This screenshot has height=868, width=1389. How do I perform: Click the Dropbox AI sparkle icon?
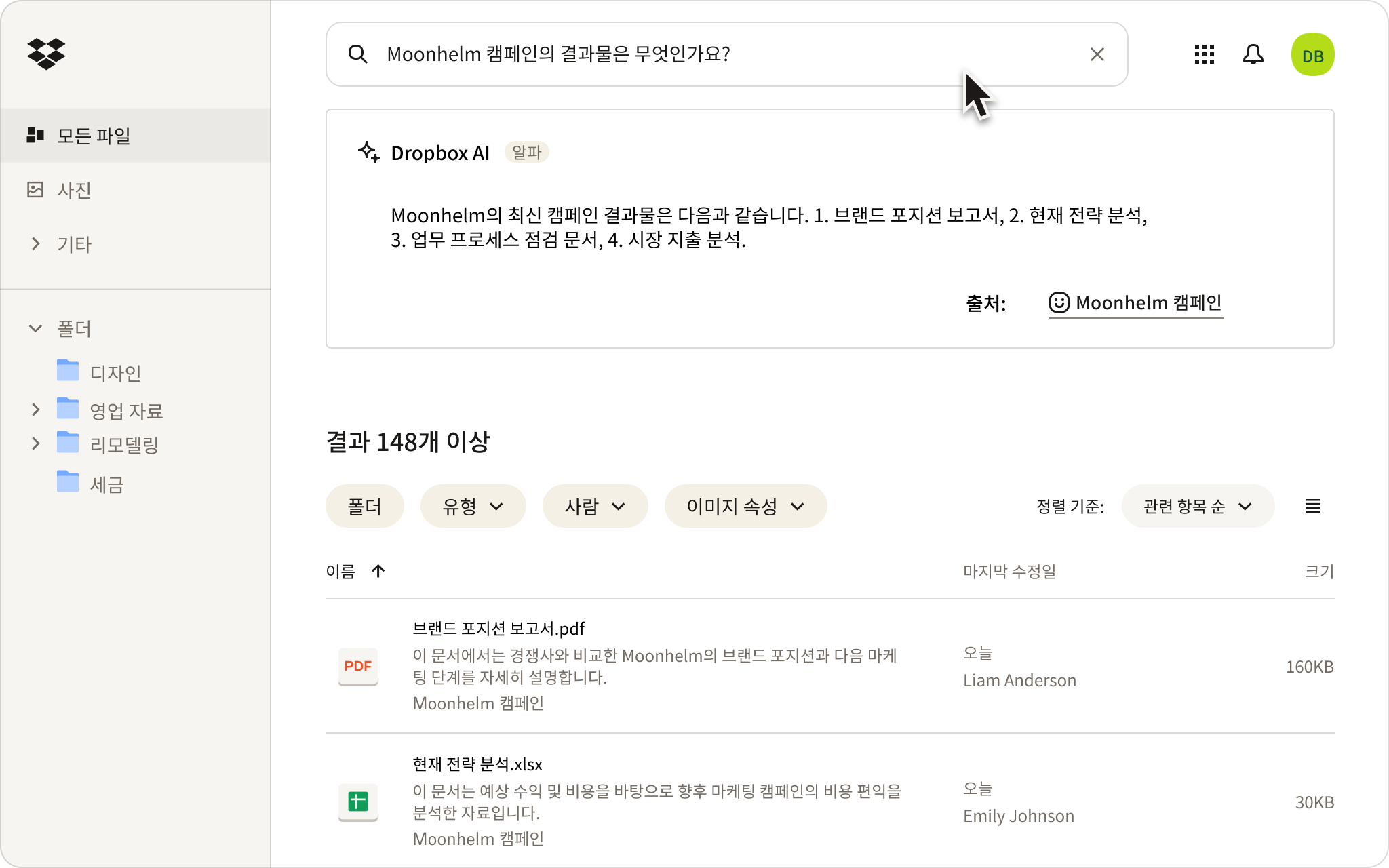tap(368, 152)
